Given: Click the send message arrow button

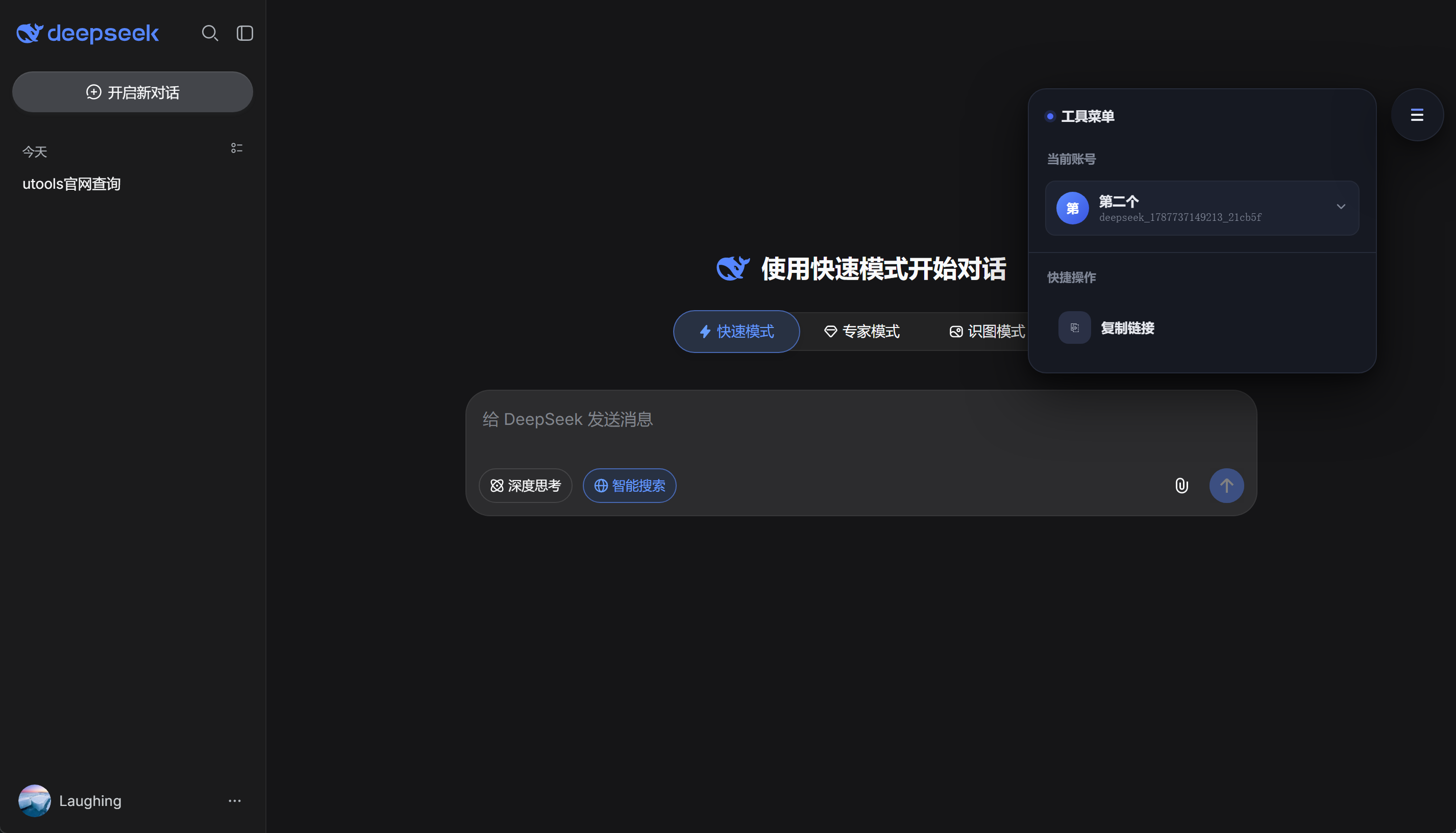Looking at the screenshot, I should click(1226, 486).
